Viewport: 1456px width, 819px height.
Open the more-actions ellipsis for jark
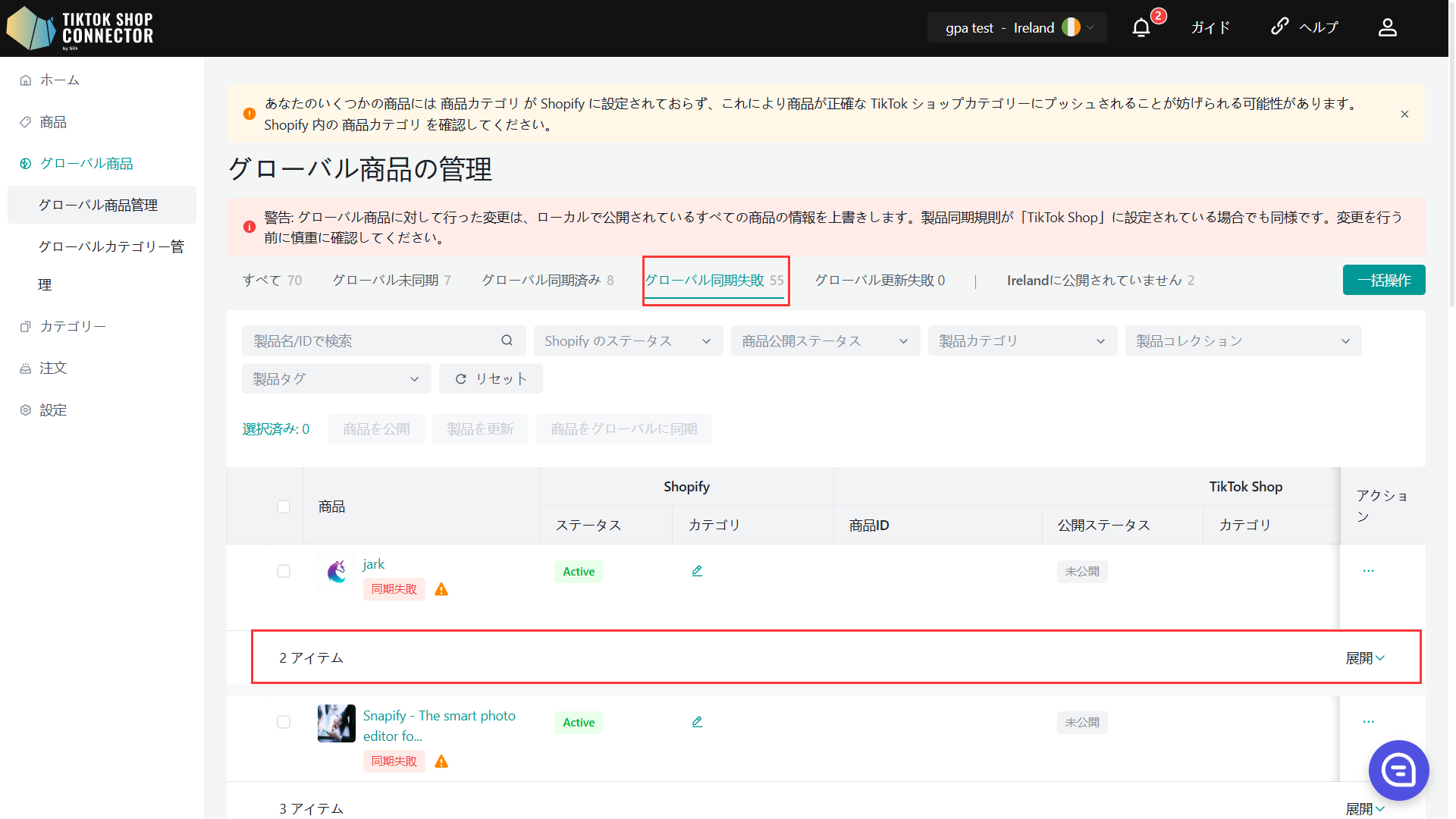1368,570
